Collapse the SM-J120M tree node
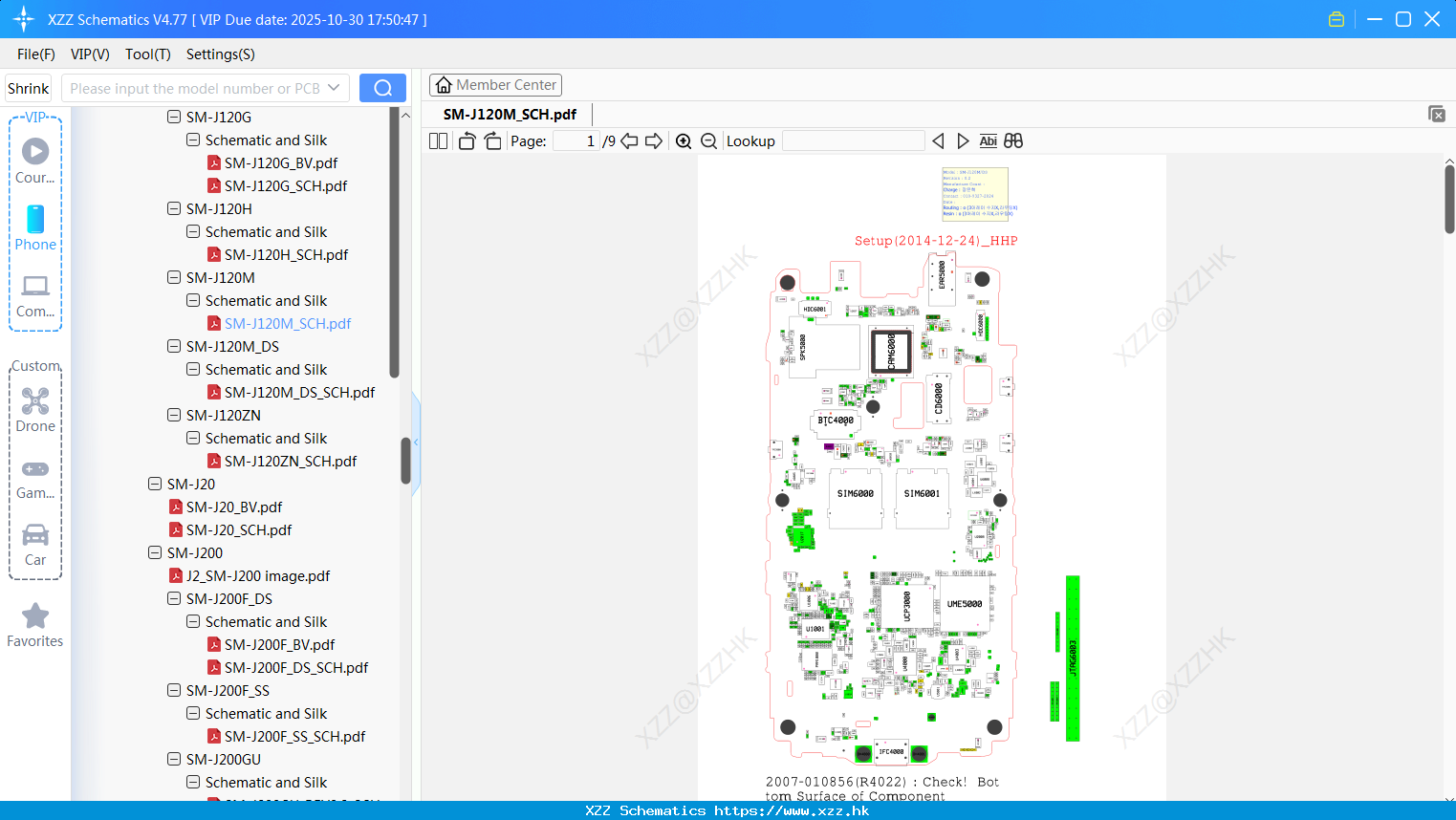This screenshot has width=1456, height=820. (174, 277)
